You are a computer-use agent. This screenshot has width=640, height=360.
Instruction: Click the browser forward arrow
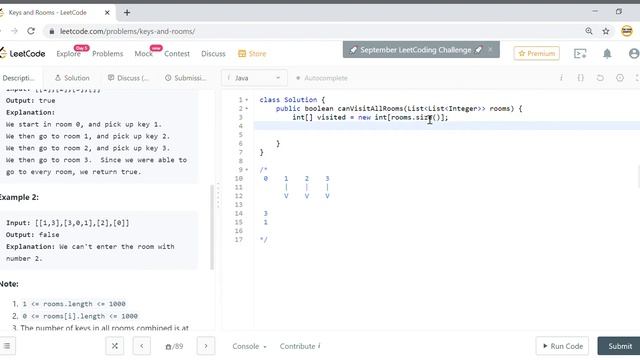click(14, 31)
